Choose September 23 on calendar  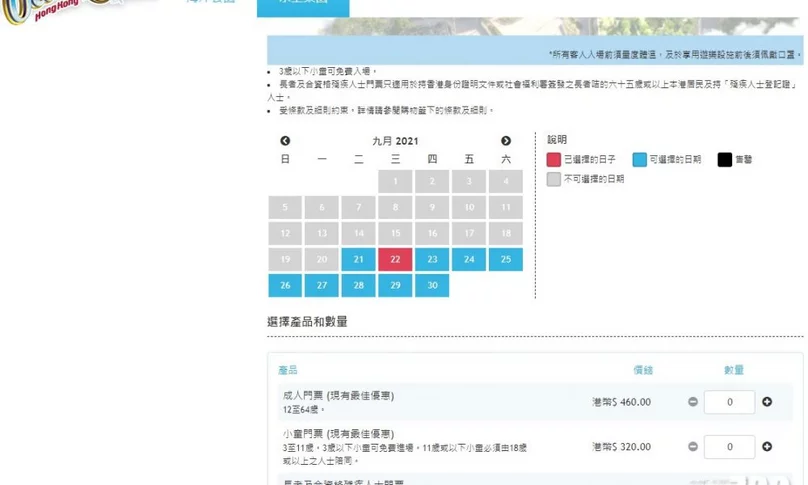pyautogui.click(x=432, y=259)
